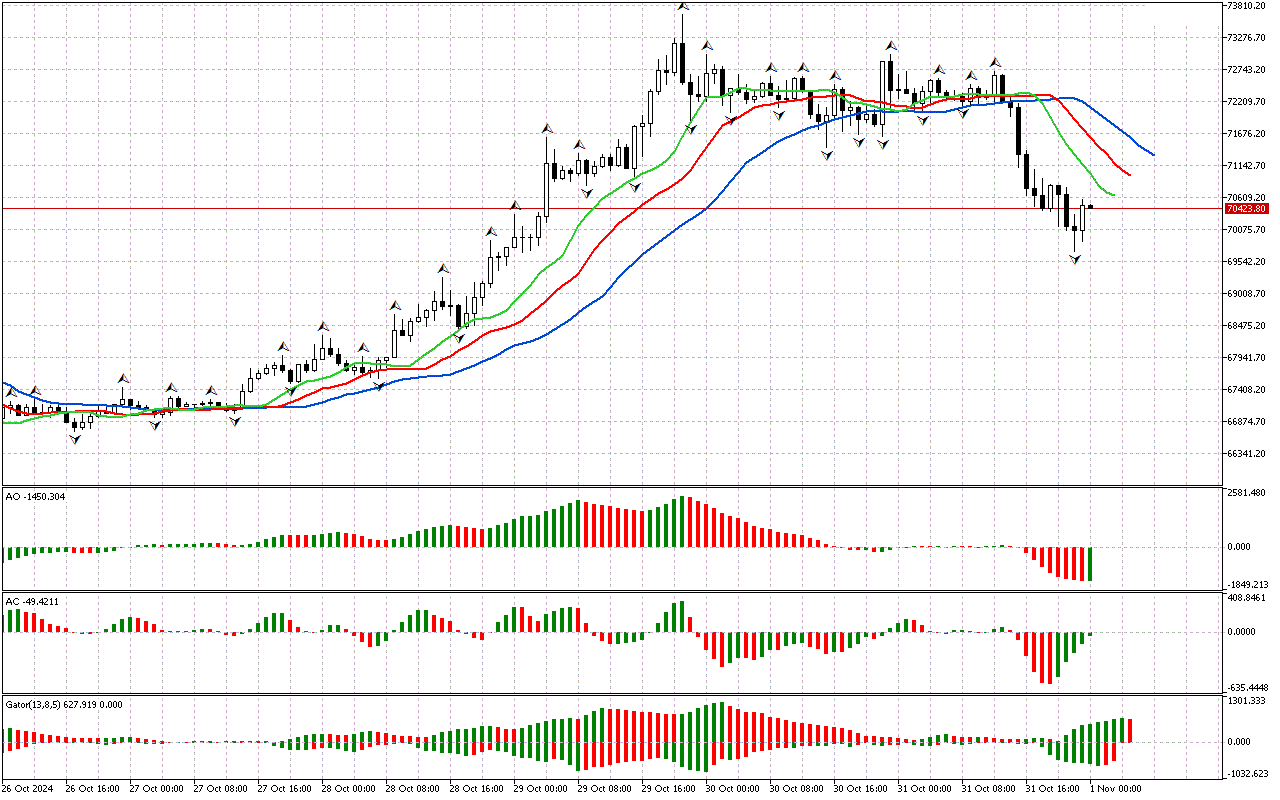Click the 1301.333 Gator scale maximum

pos(1247,701)
